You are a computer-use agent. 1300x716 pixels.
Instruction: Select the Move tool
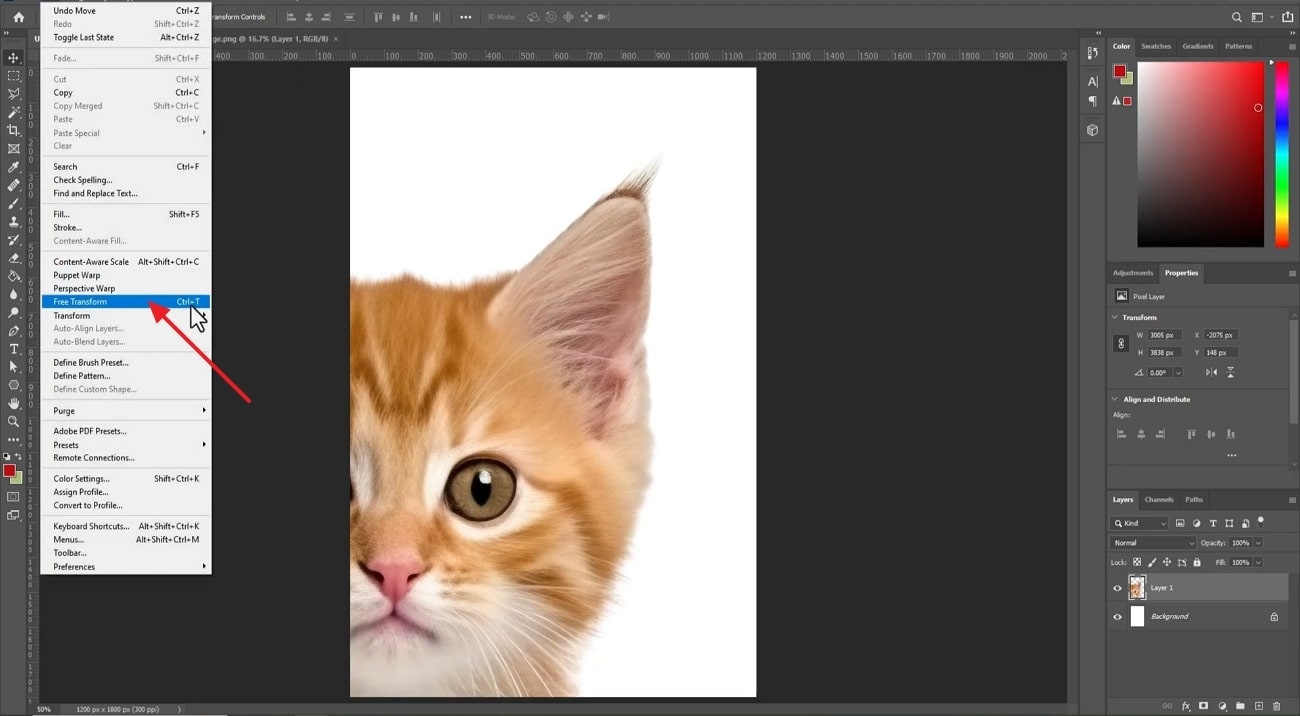14,58
